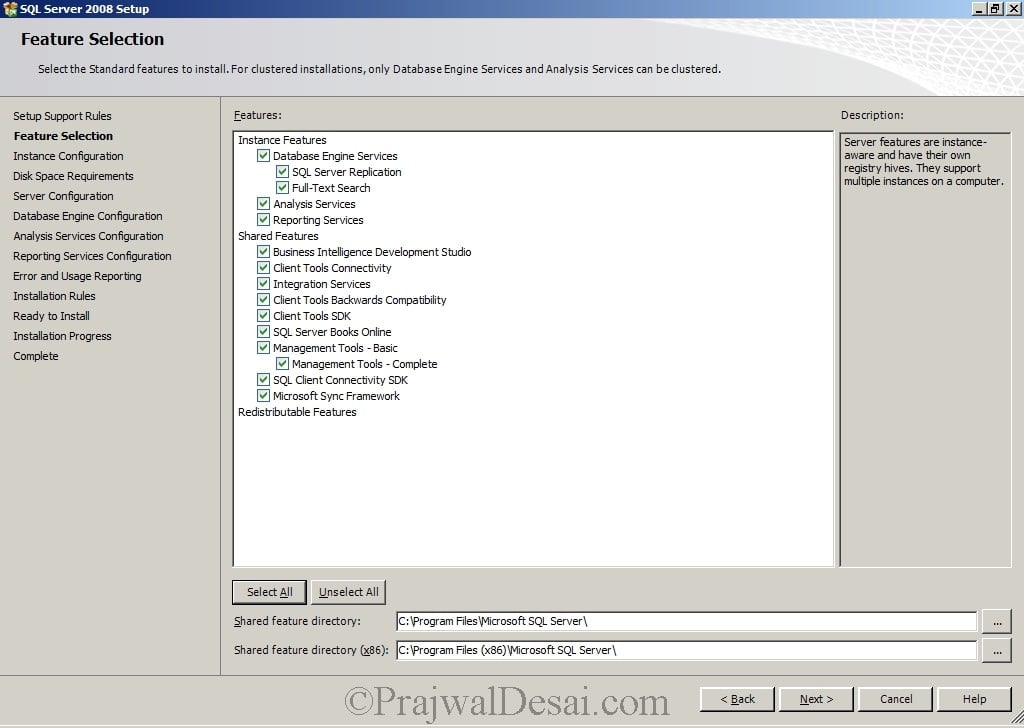Minimize the SQL Server Setup window
The image size is (1024, 728).
coord(979,8)
